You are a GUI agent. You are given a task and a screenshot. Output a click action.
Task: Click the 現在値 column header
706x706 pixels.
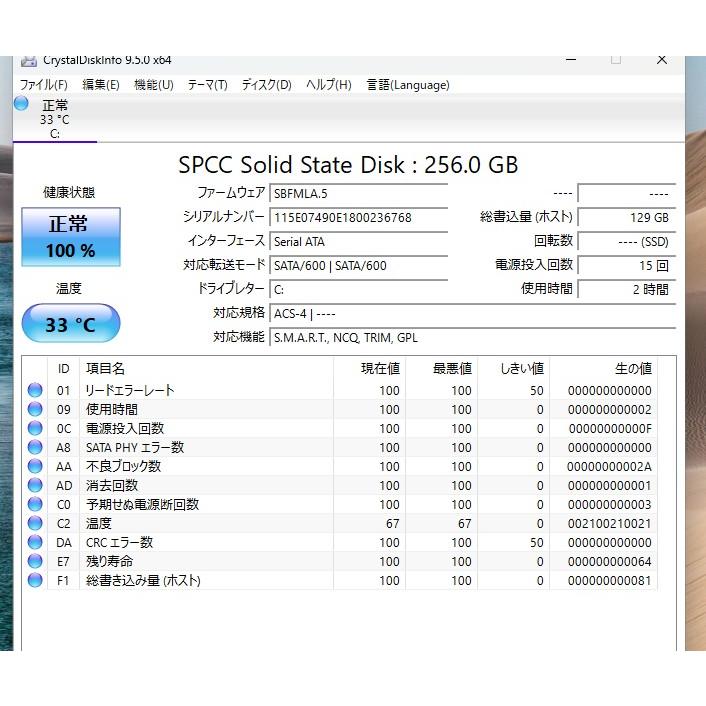(370, 368)
